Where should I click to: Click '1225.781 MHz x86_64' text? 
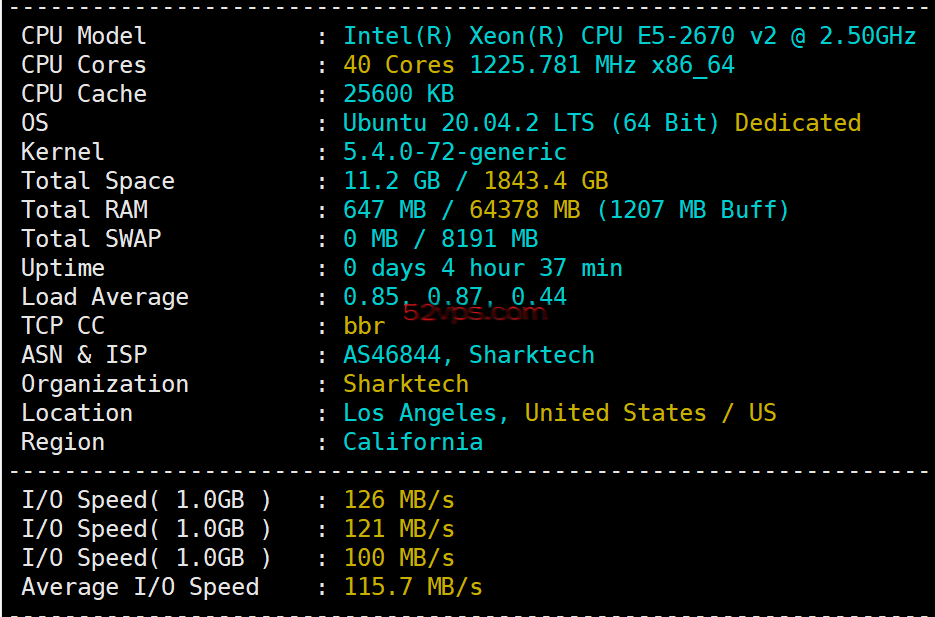pos(602,65)
